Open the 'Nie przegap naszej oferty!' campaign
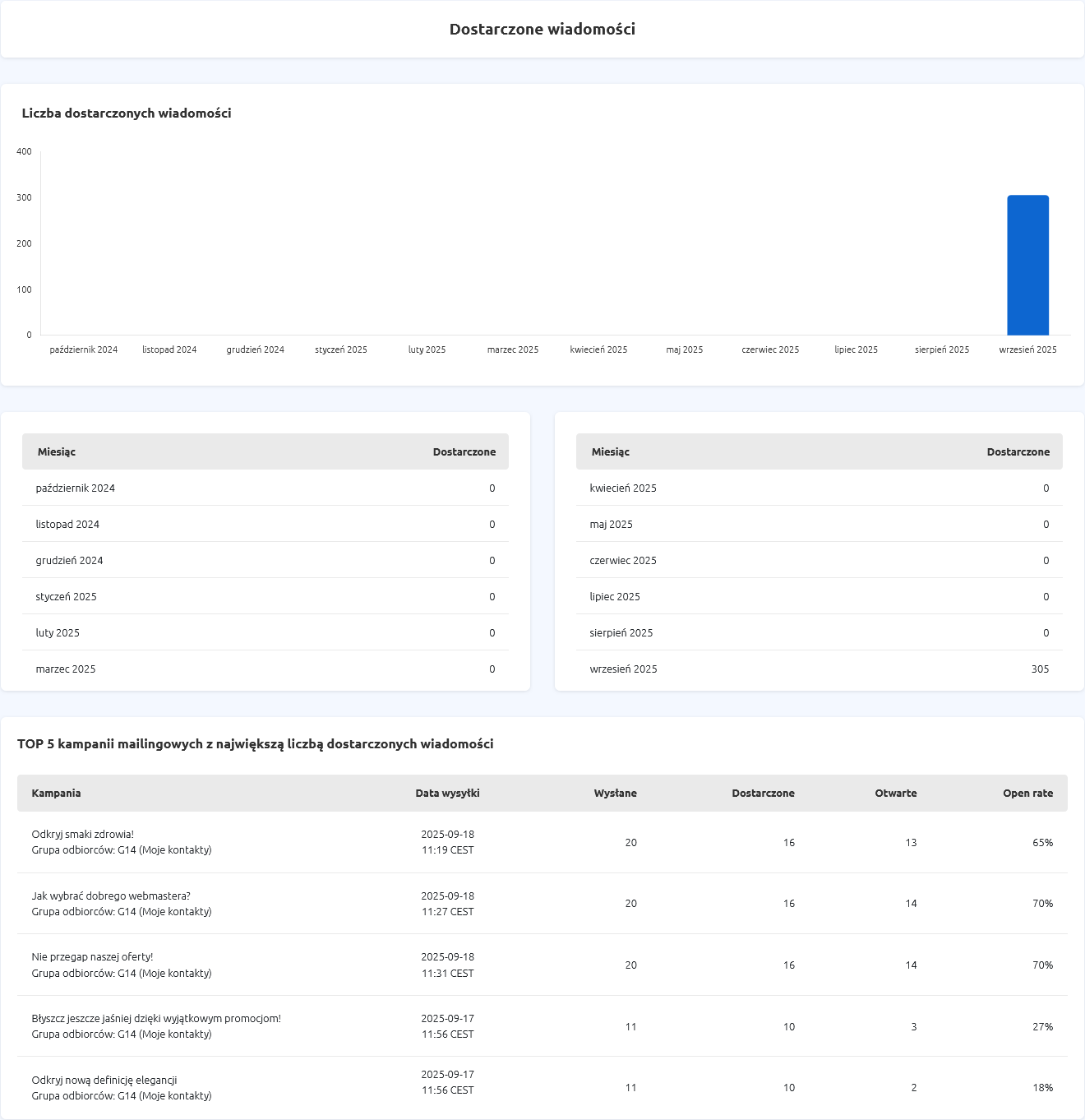The height and width of the screenshot is (1120, 1085). tap(92, 957)
